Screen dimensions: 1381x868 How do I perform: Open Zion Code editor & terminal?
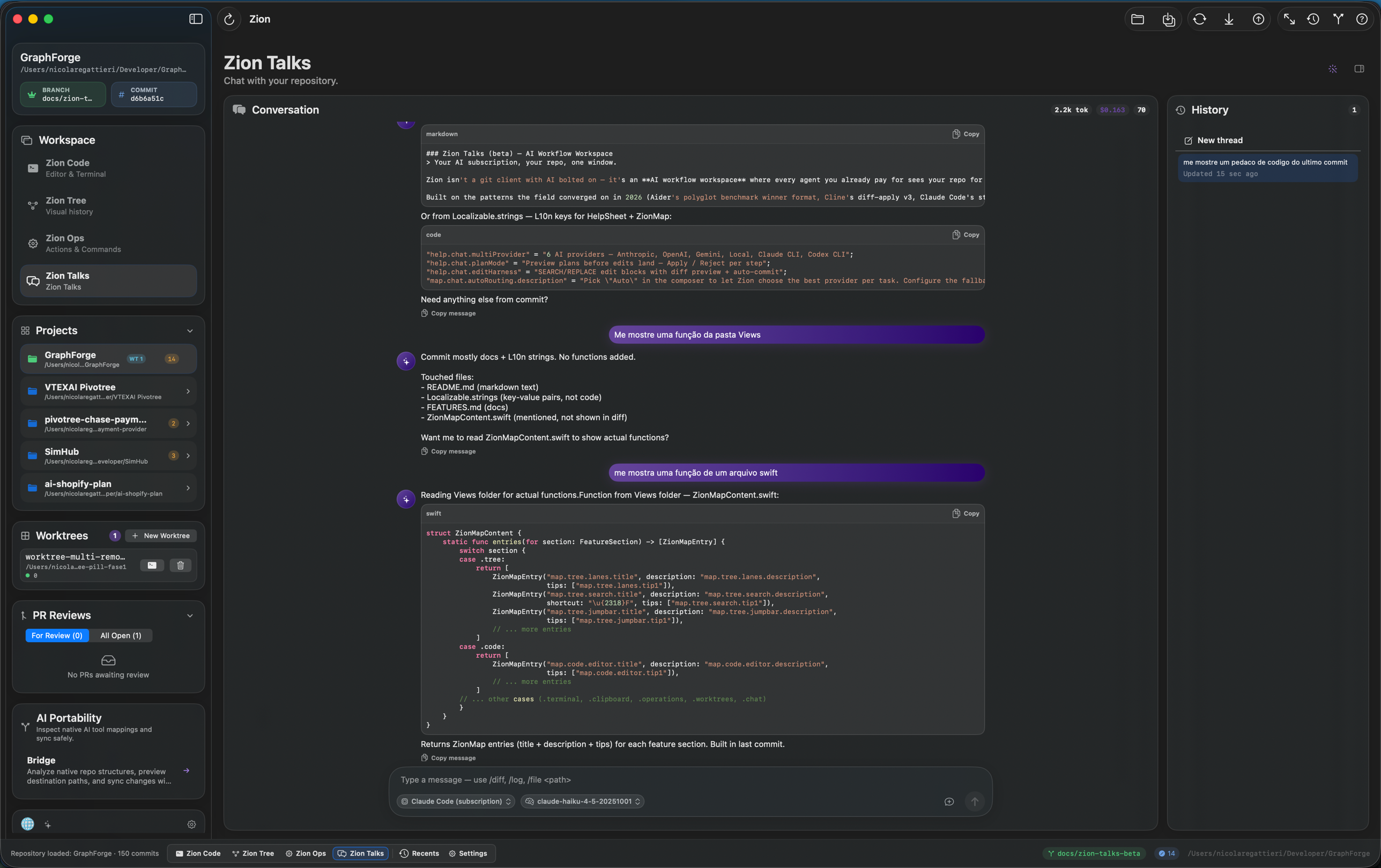[108, 168]
